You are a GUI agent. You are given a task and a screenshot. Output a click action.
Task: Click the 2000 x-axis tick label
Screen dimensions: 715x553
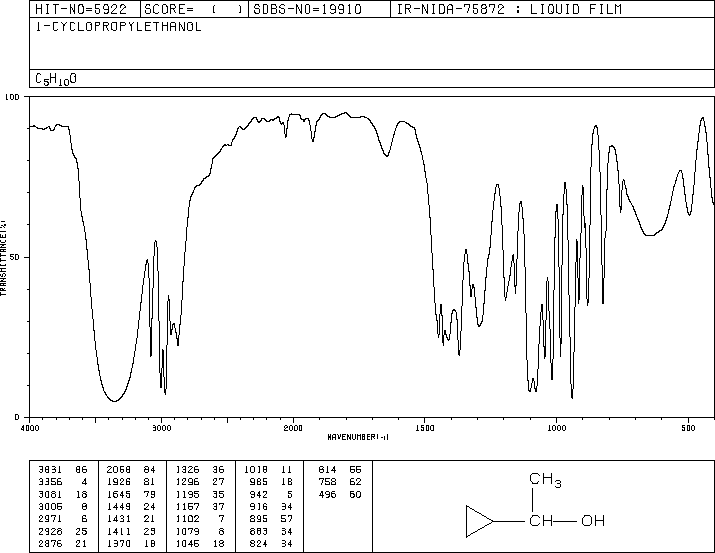coord(293,428)
